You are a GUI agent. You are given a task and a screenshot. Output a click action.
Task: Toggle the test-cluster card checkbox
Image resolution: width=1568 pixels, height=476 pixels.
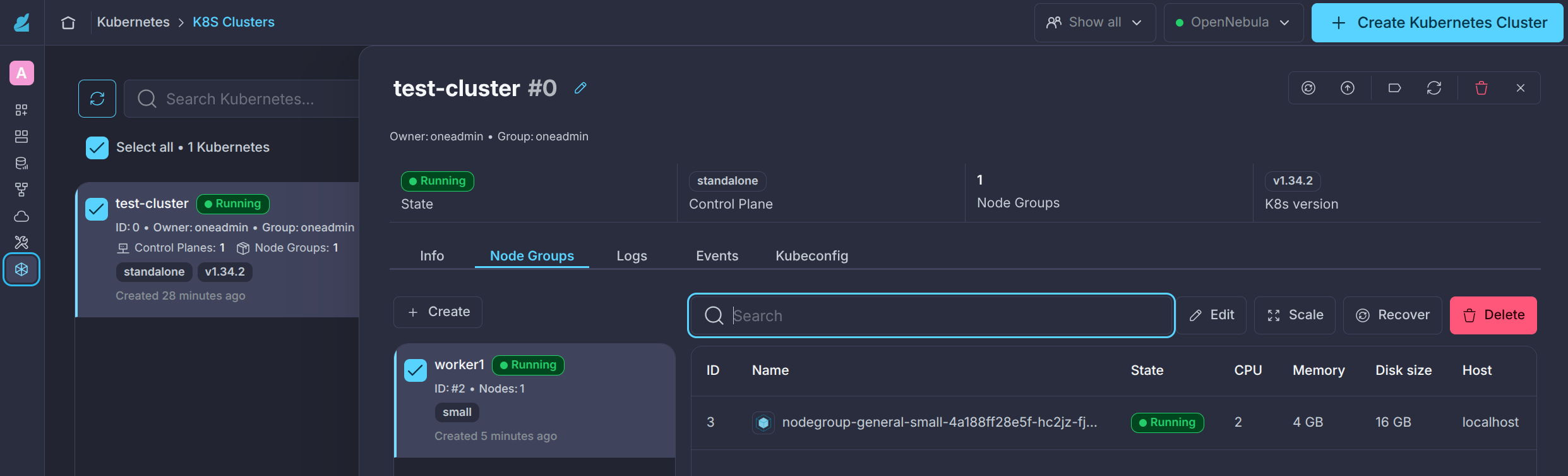97,209
